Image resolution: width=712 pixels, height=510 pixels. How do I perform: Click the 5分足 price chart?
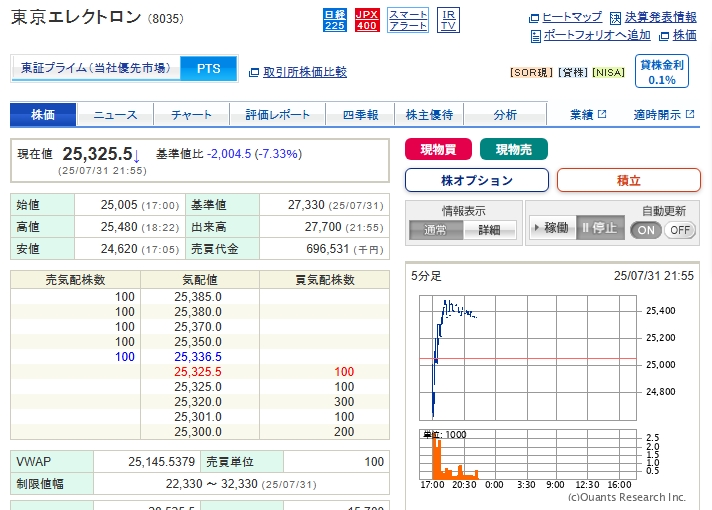click(x=528, y=358)
